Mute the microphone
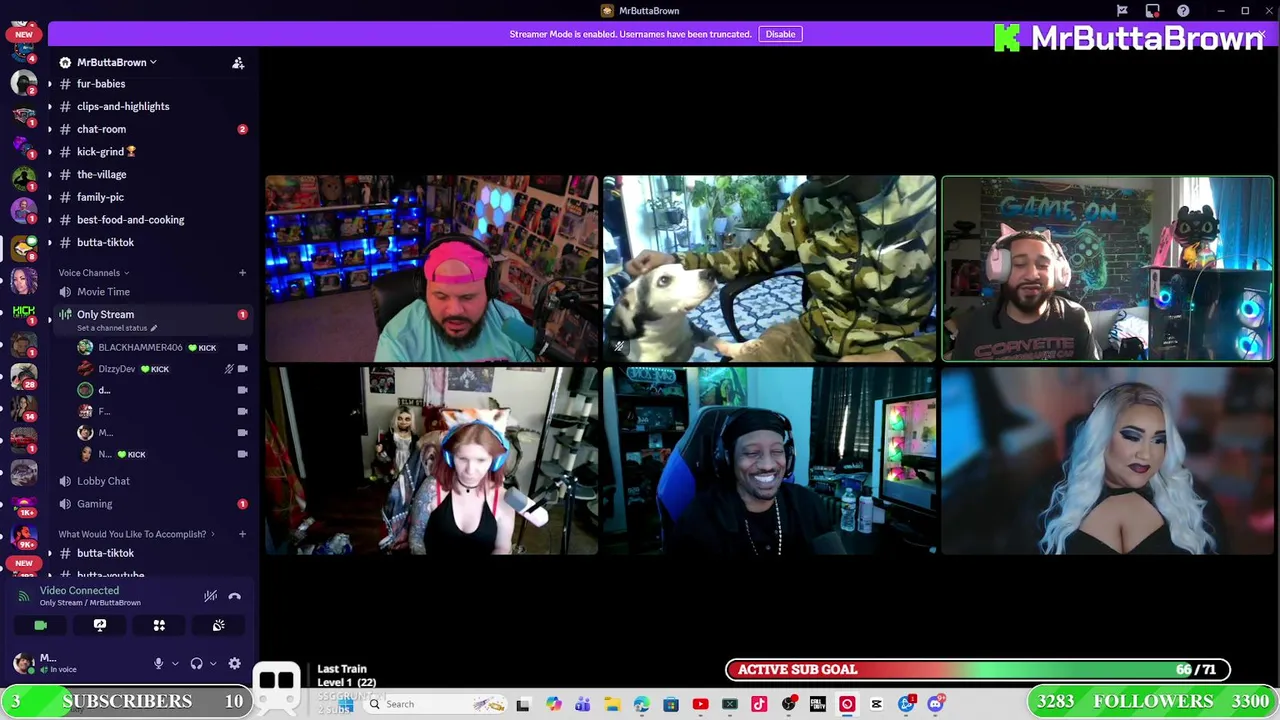 (158, 663)
